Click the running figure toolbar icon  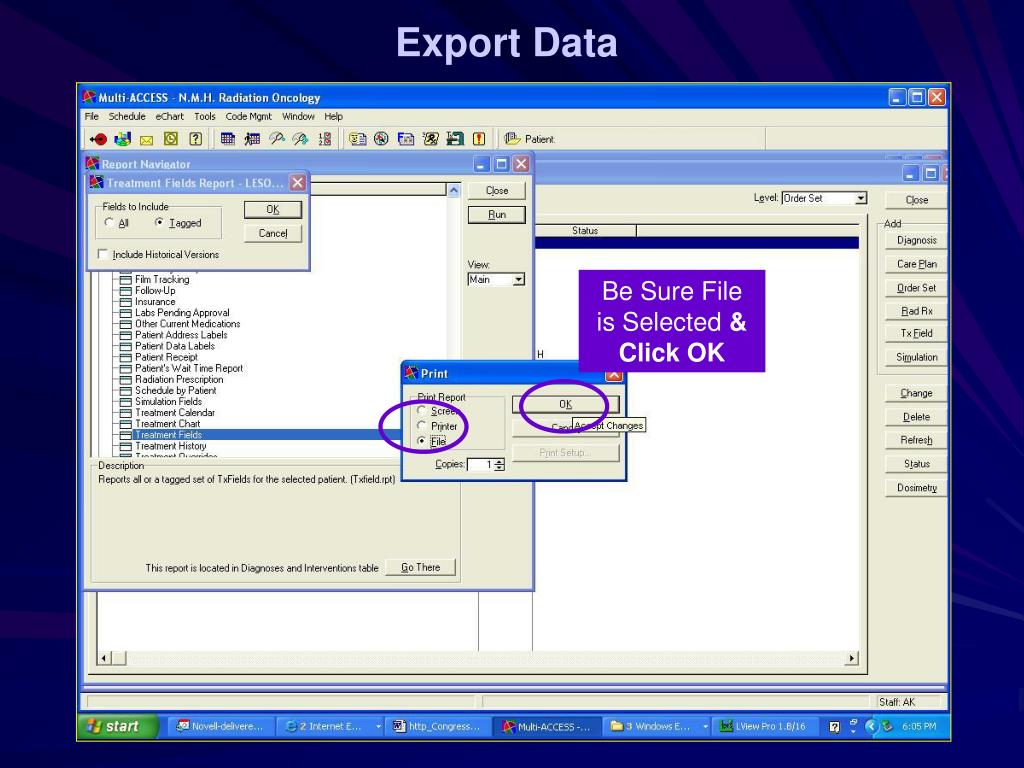430,138
